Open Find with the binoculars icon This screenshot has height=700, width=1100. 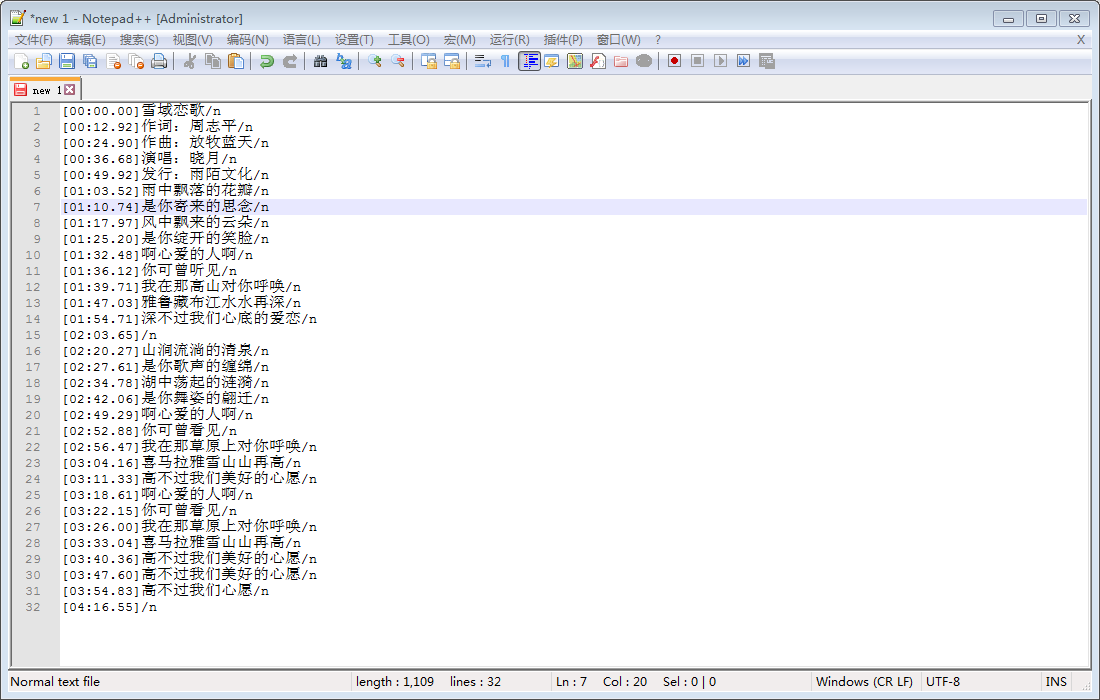pos(320,62)
